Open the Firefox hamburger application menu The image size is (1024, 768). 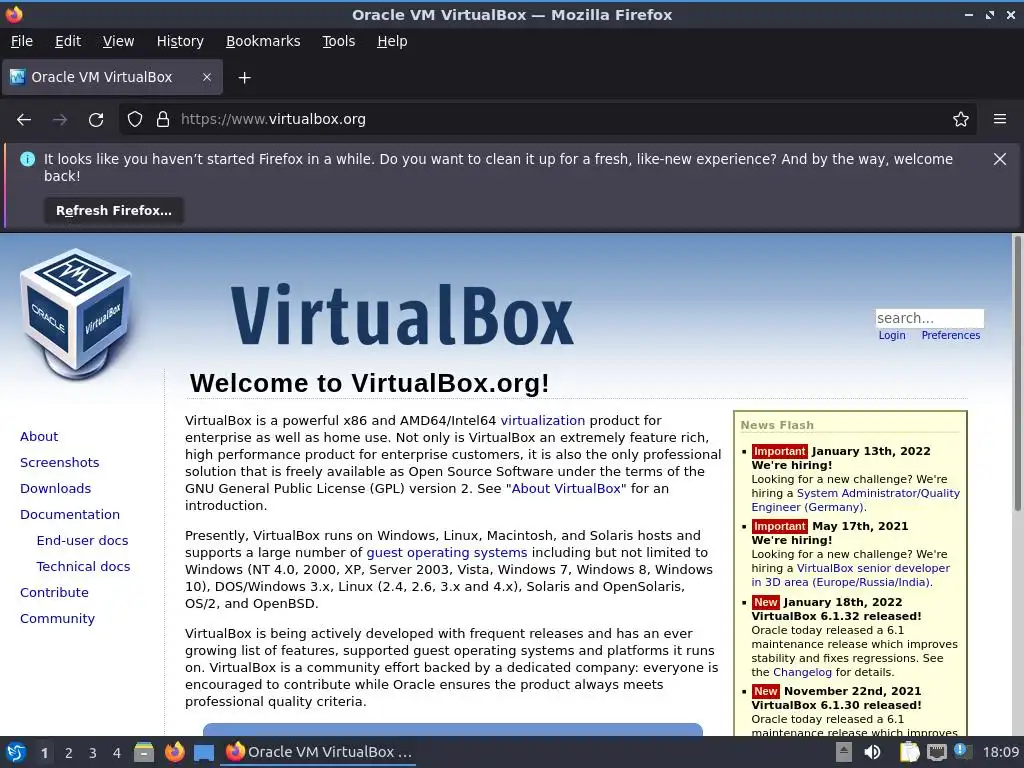tap(1000, 120)
